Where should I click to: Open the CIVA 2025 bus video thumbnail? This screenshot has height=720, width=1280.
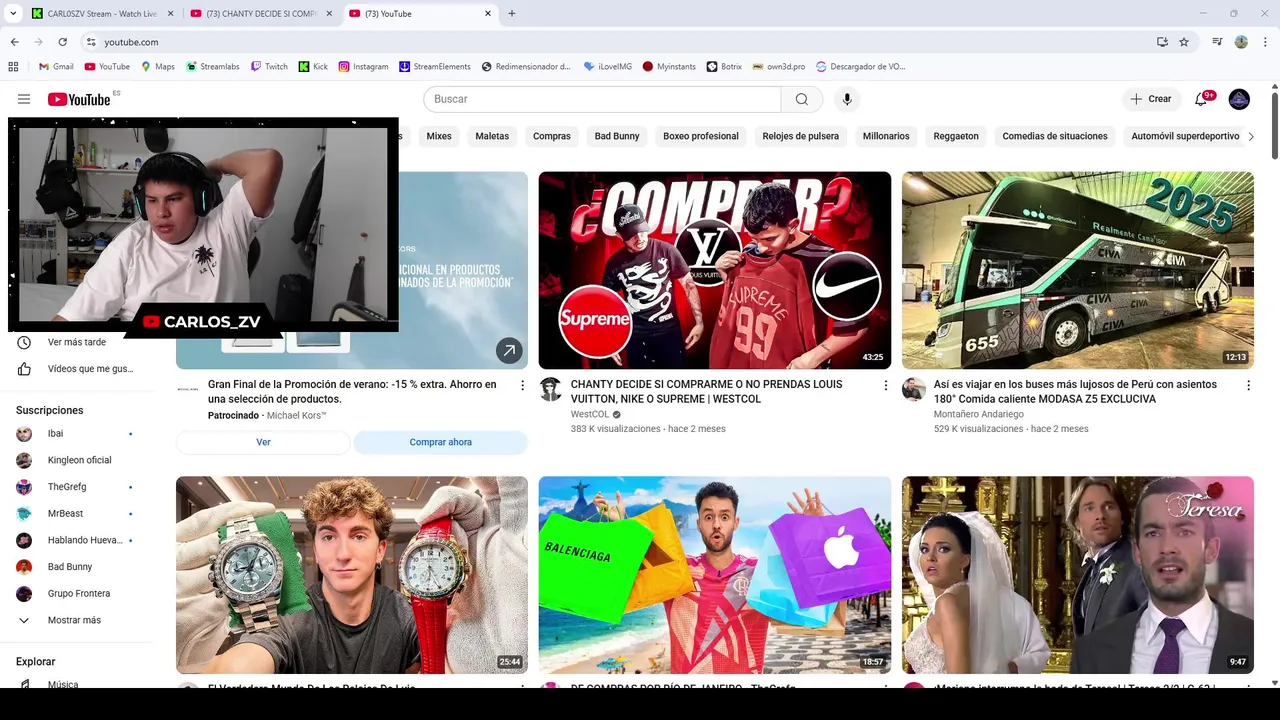pyautogui.click(x=1078, y=270)
